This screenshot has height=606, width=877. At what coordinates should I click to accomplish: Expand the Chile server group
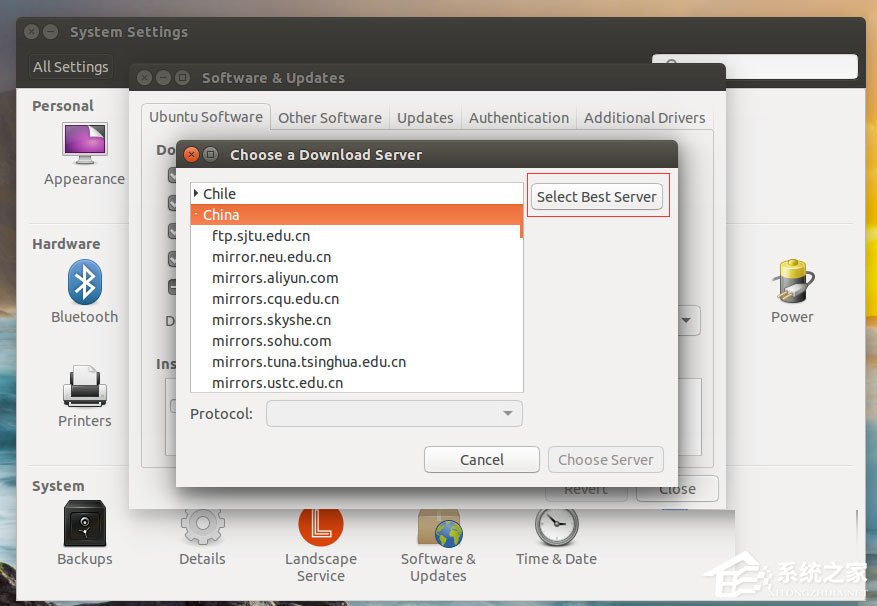pos(196,193)
